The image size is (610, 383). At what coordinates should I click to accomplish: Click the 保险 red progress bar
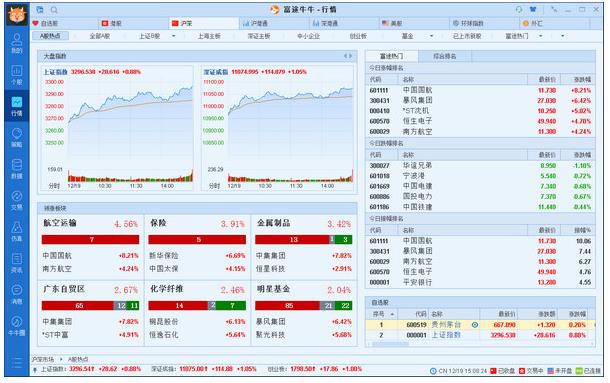197,239
